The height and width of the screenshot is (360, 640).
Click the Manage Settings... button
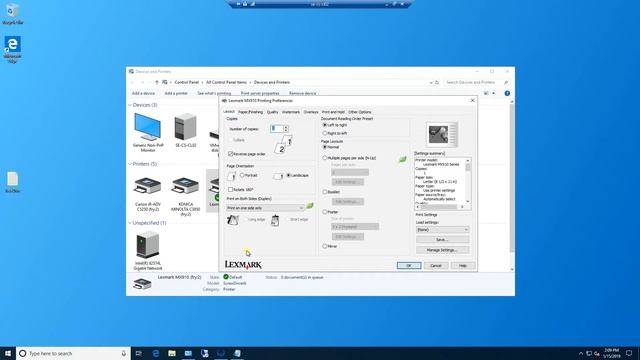442,250
